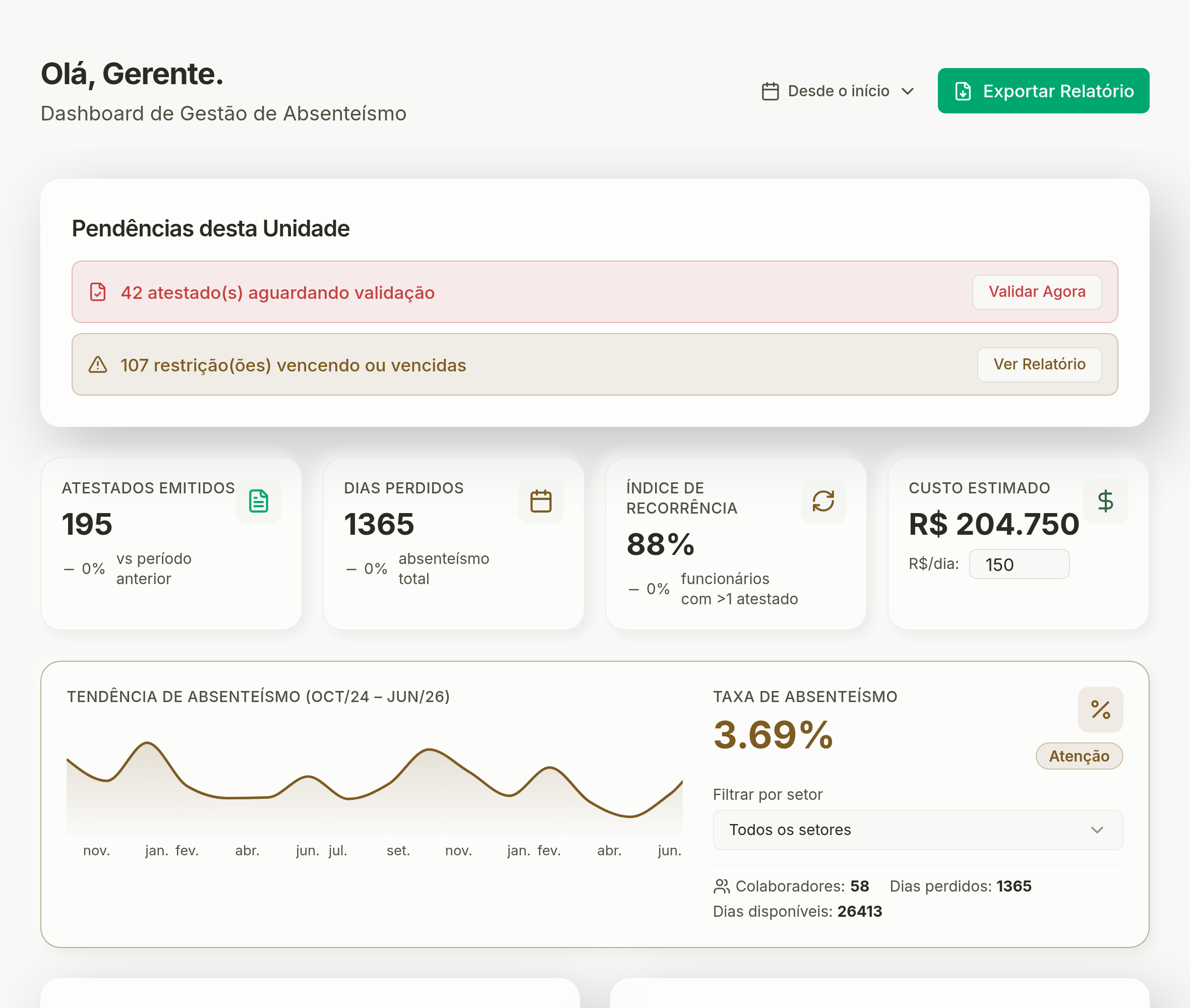Image resolution: width=1190 pixels, height=1008 pixels.
Task: Click Ver Relatório for expiring restrictions
Action: (1039, 364)
